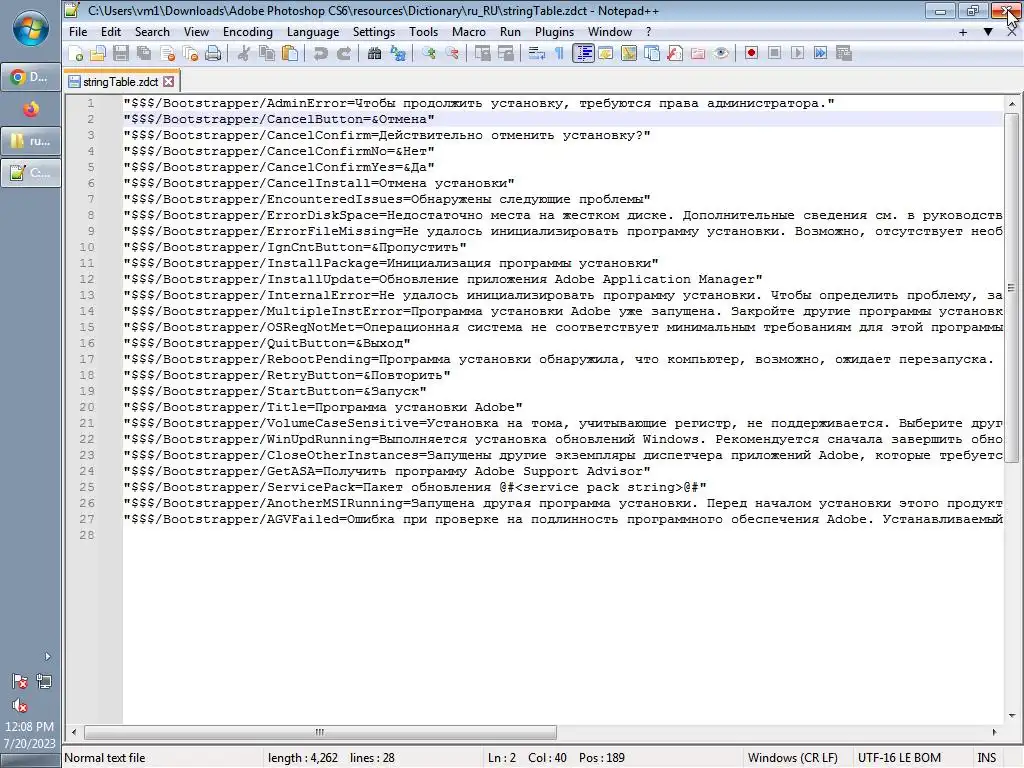Image resolution: width=1024 pixels, height=768 pixels.
Task: Click the Close document toolbar icon
Action: [167, 54]
